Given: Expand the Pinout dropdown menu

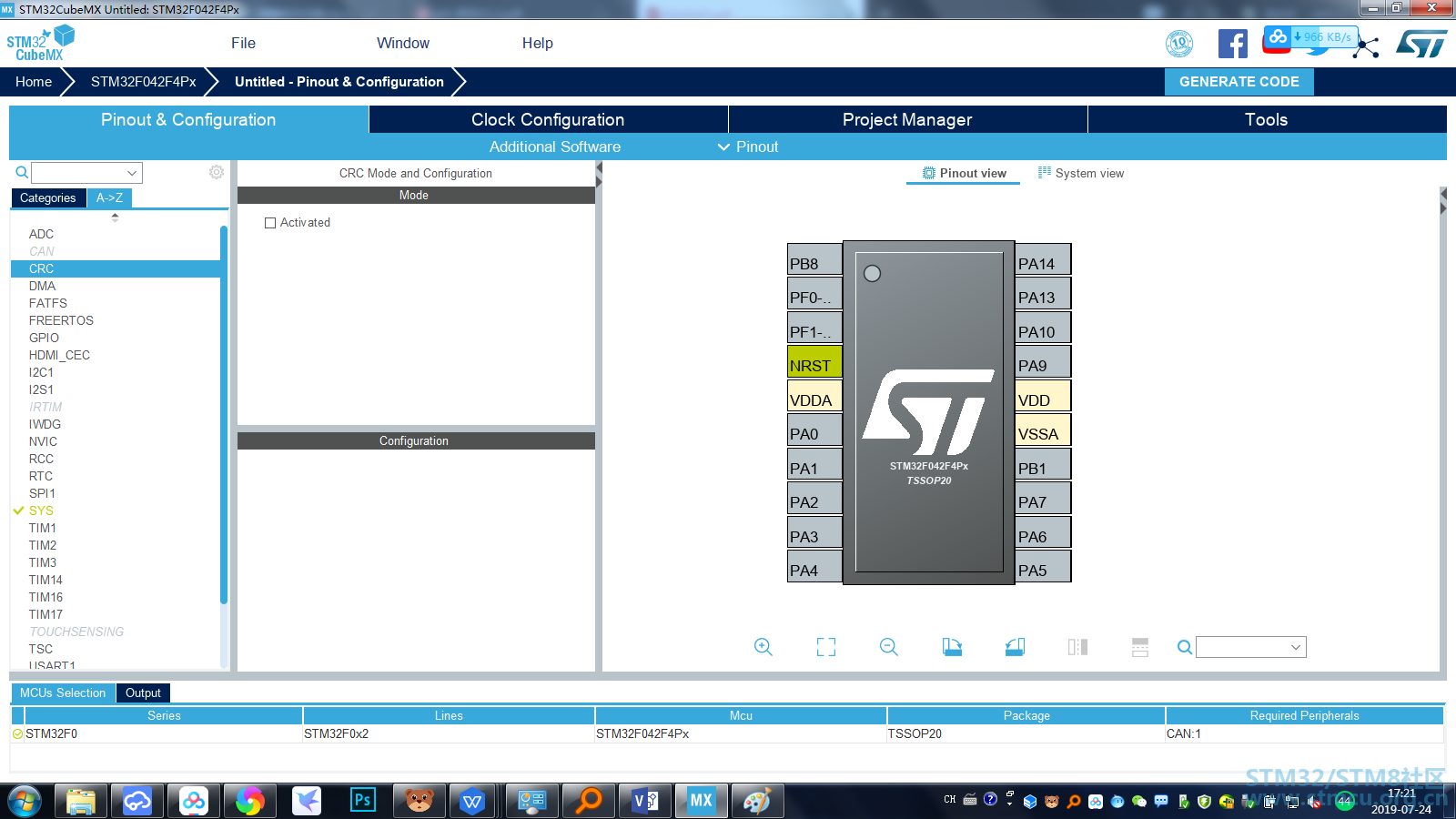Looking at the screenshot, I should click(x=748, y=147).
